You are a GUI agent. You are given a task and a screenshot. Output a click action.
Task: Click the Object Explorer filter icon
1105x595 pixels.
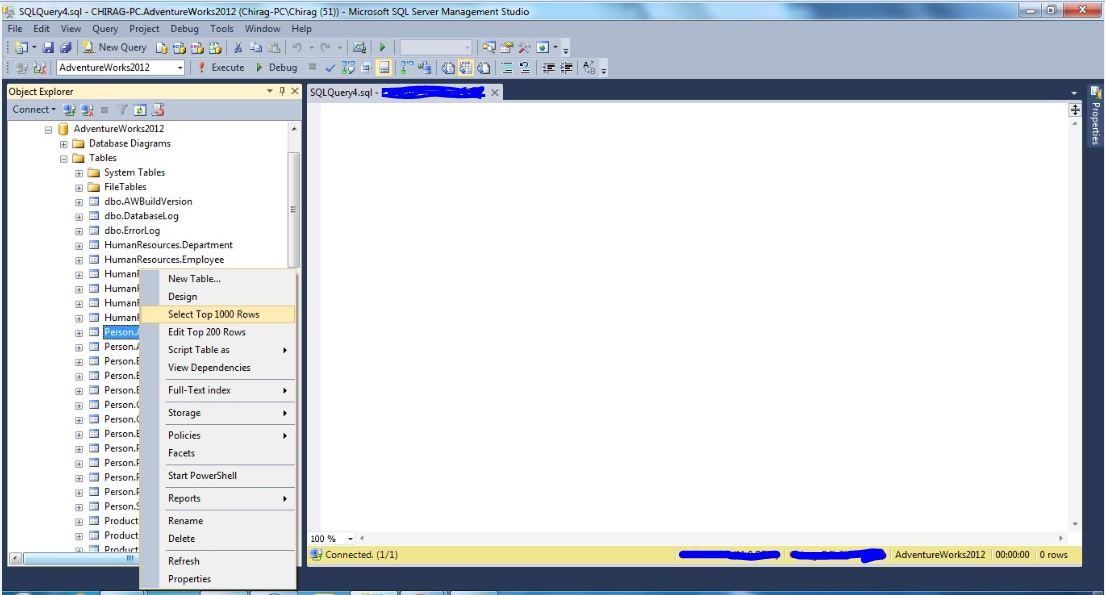click(123, 110)
